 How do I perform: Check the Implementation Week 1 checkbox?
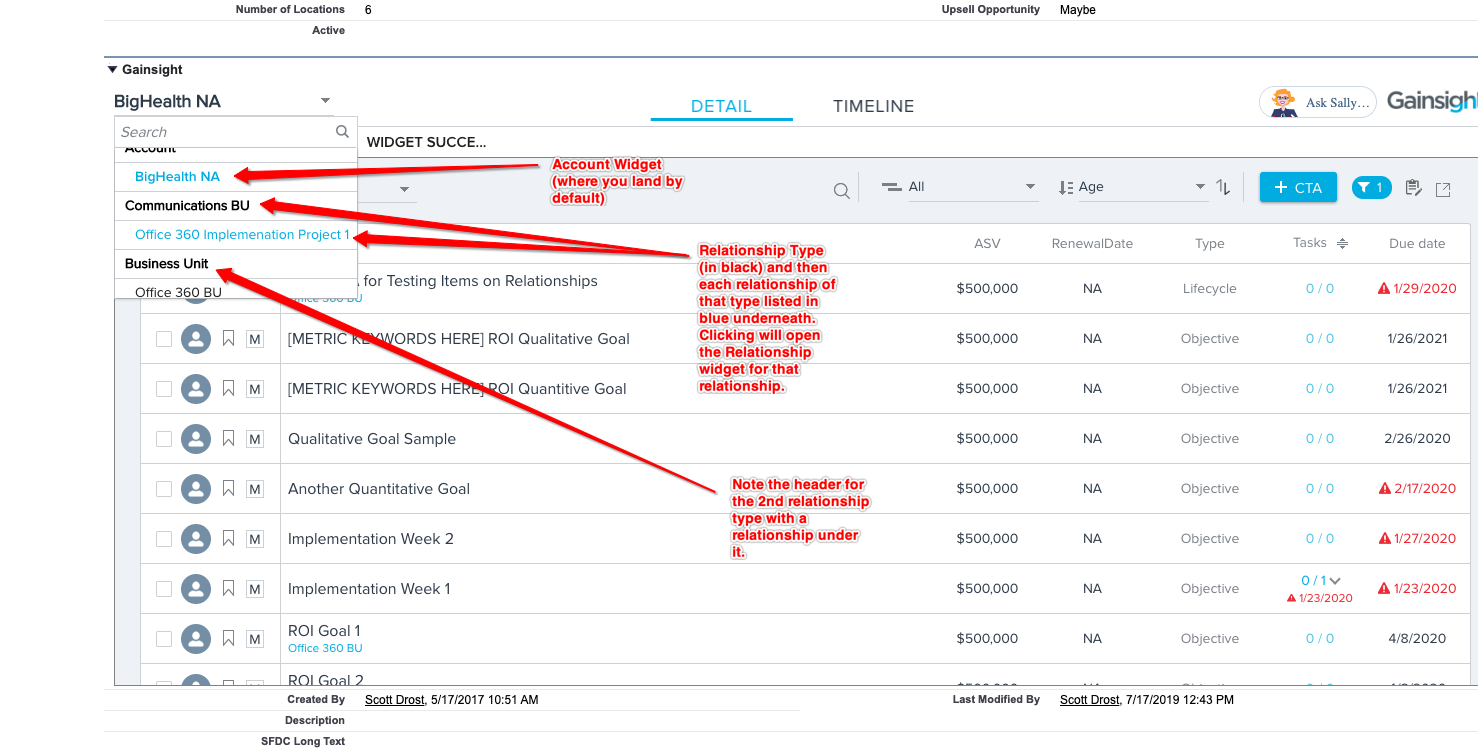(x=164, y=589)
